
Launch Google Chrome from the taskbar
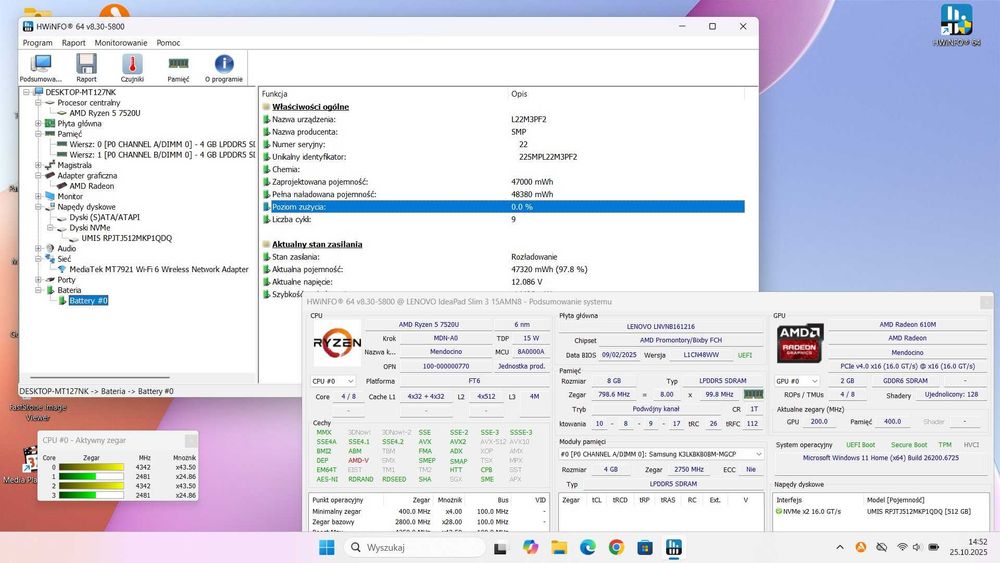(616, 547)
